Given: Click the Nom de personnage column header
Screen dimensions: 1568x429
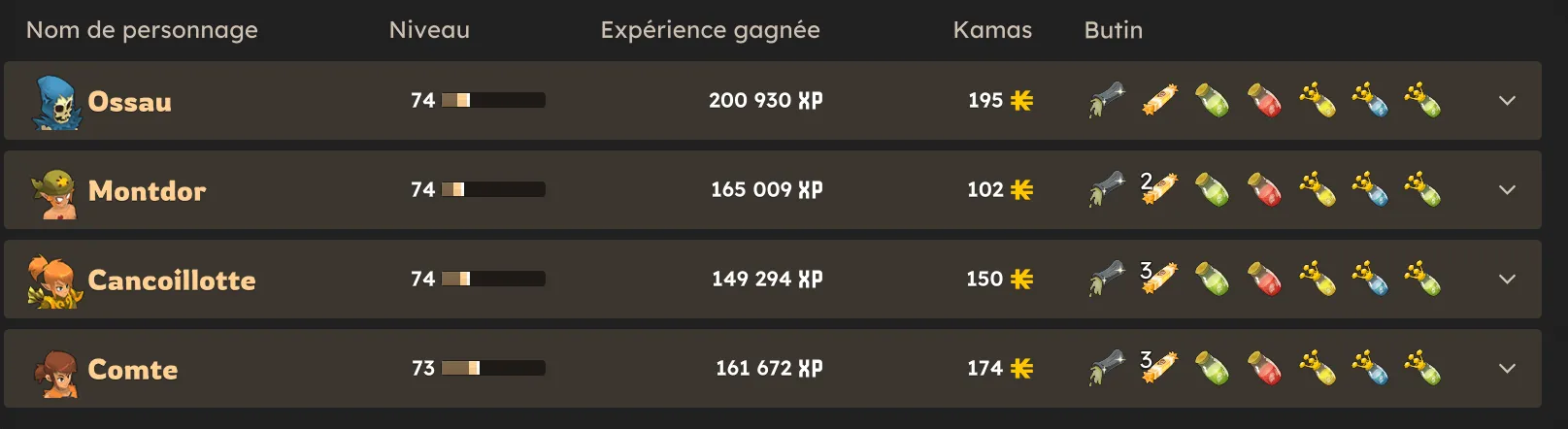Looking at the screenshot, I should coord(142,30).
